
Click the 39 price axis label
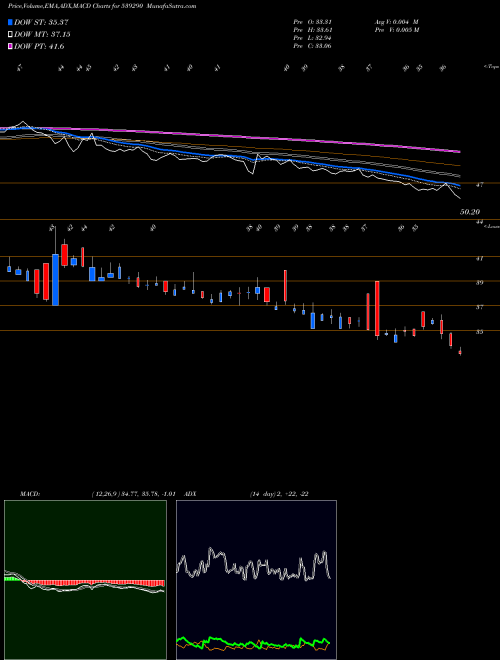pyautogui.click(x=480, y=283)
